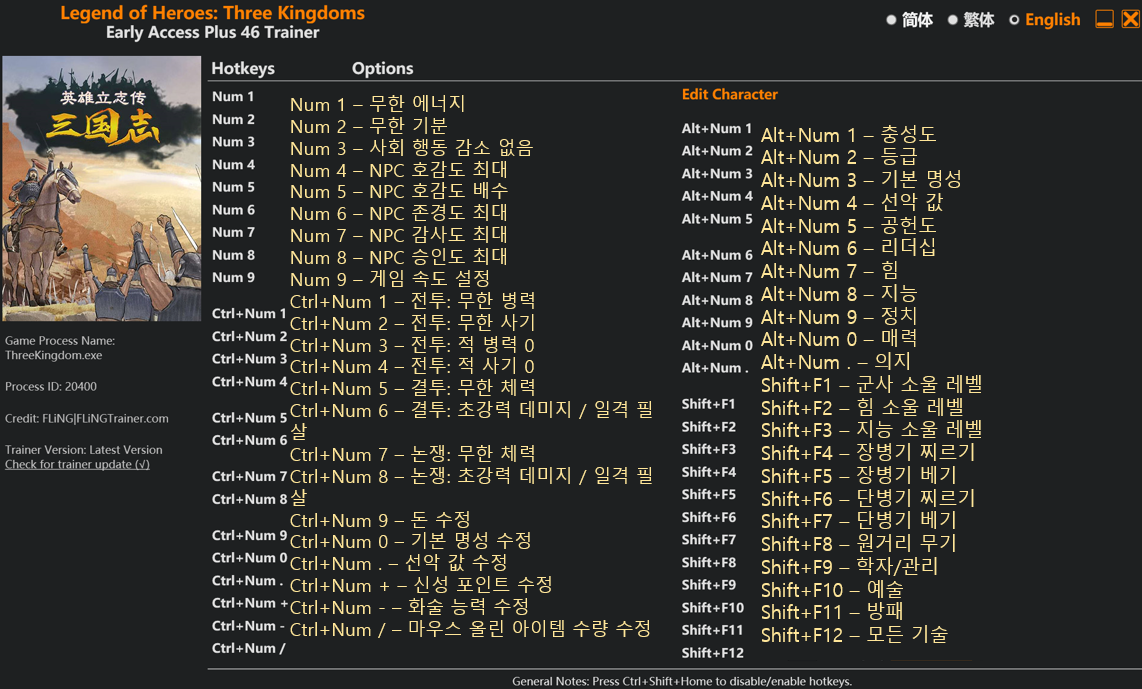1142x689 pixels.
Task: Click option Shift+F10 – 예술
Action: [832, 590]
